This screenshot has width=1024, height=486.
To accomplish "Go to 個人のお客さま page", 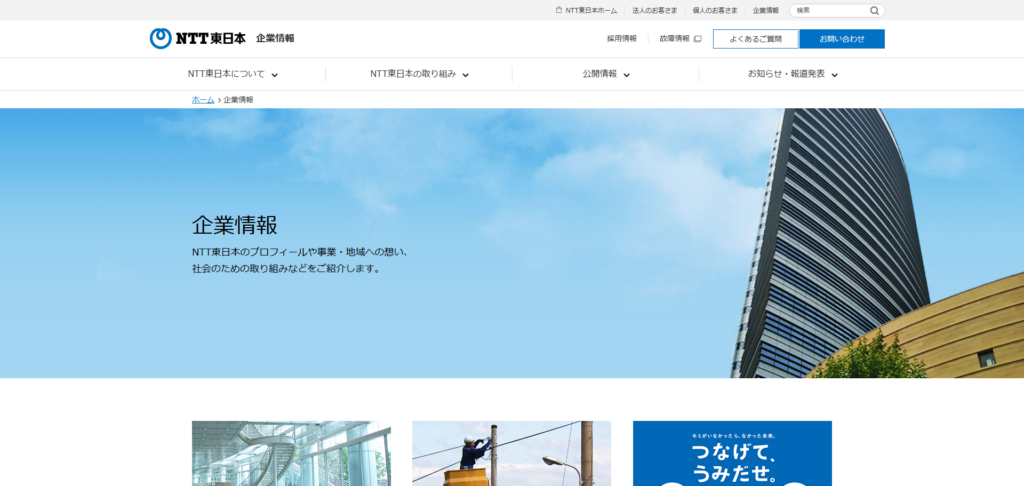I will click(715, 10).
